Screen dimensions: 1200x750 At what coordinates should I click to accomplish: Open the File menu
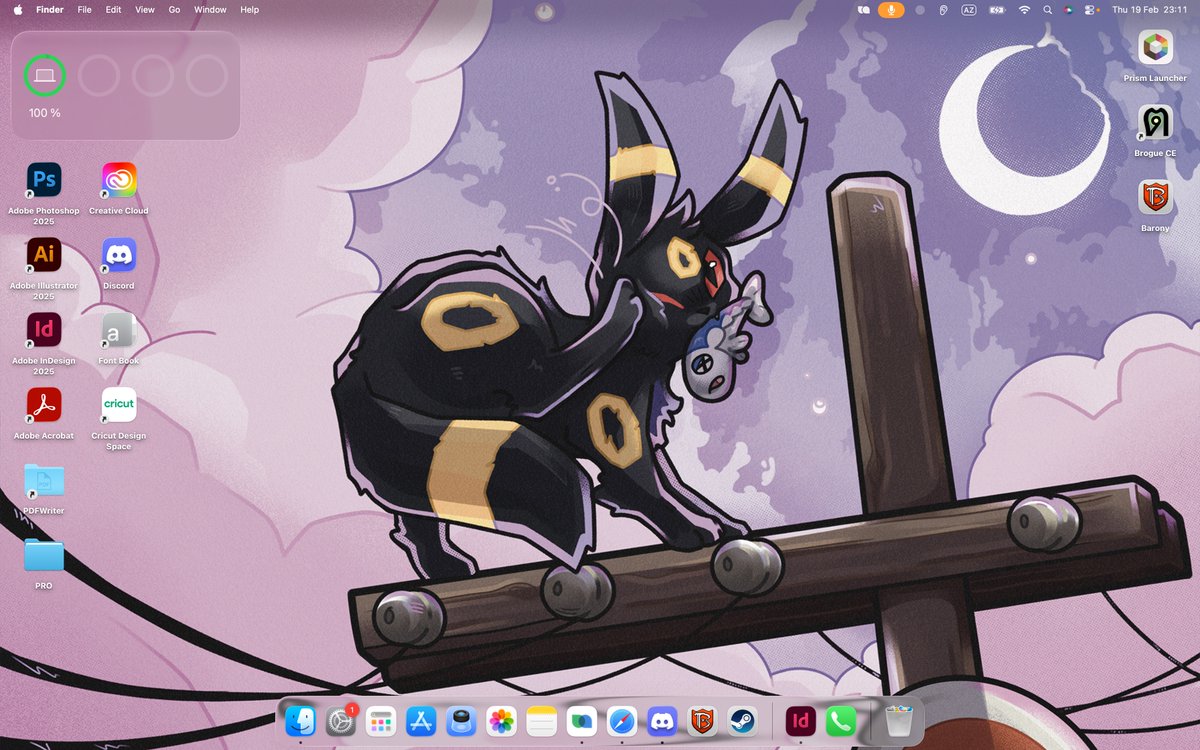[x=85, y=9]
